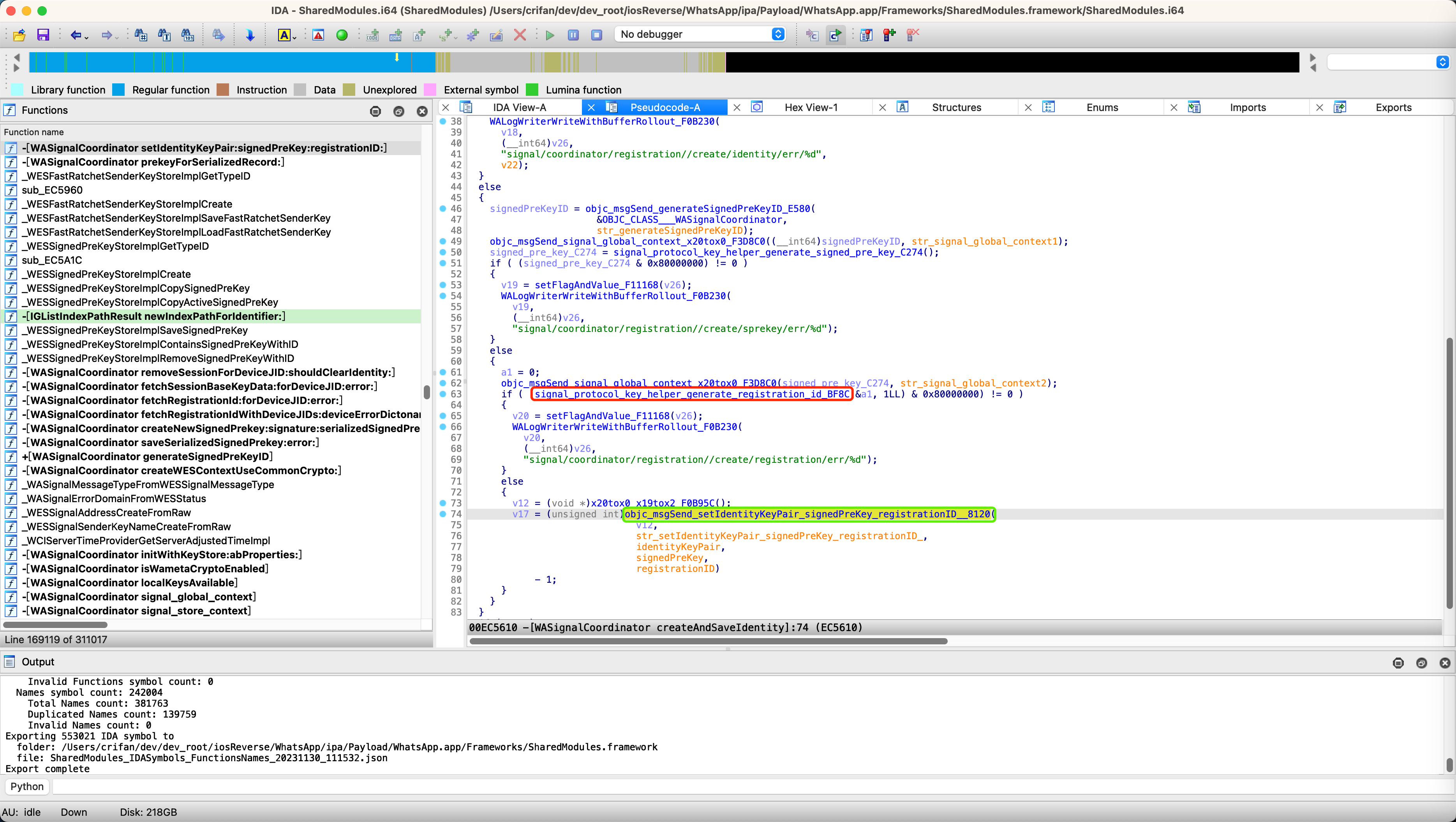Stop process with the square button
Screen dimensions: 1456x822
point(596,35)
